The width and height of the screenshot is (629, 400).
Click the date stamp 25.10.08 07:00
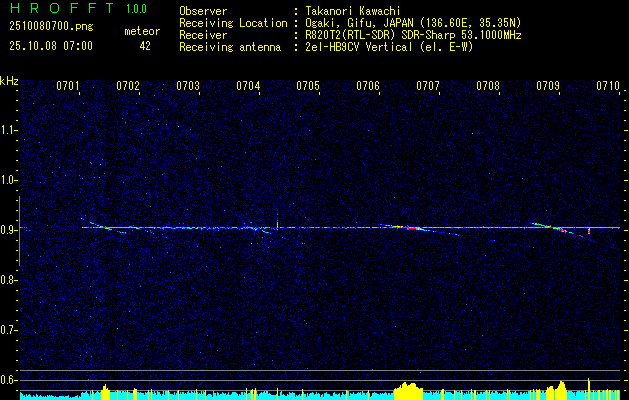point(51,46)
